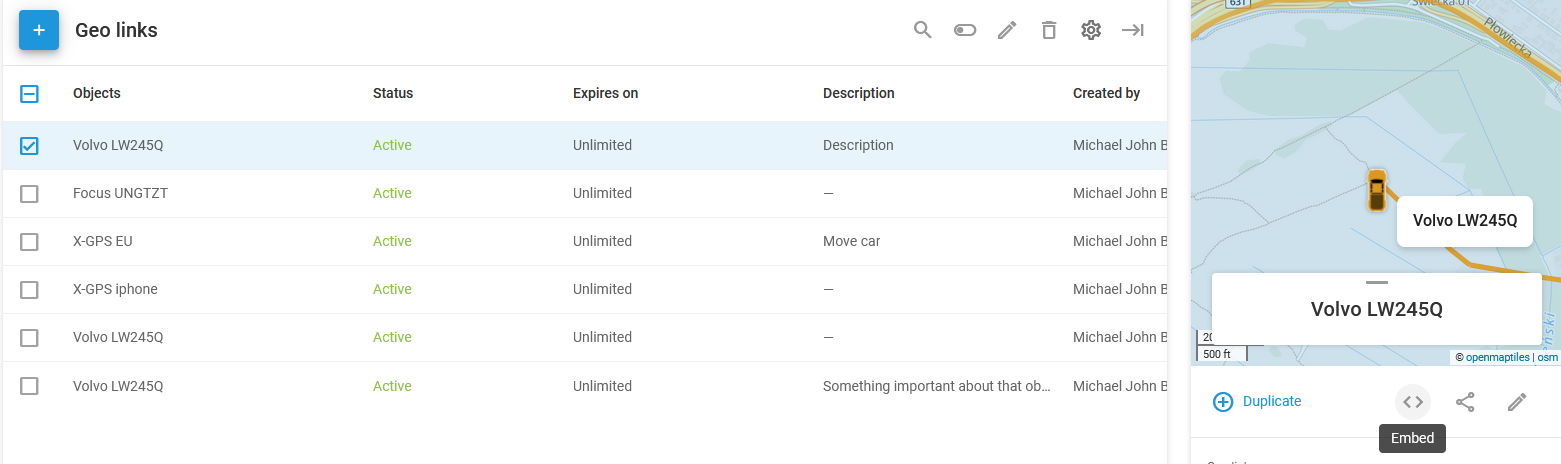
Task: Click the orange vehicle marker on map
Action: 1377,190
